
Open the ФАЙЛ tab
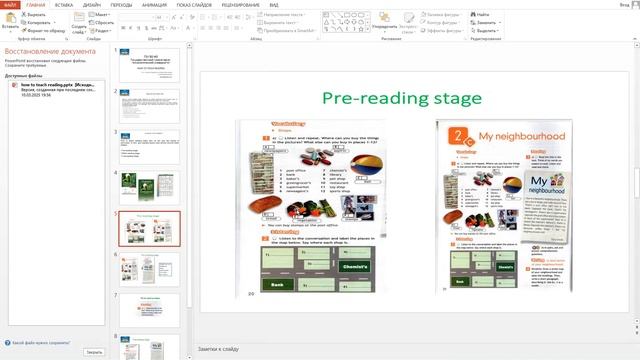[10, 5]
